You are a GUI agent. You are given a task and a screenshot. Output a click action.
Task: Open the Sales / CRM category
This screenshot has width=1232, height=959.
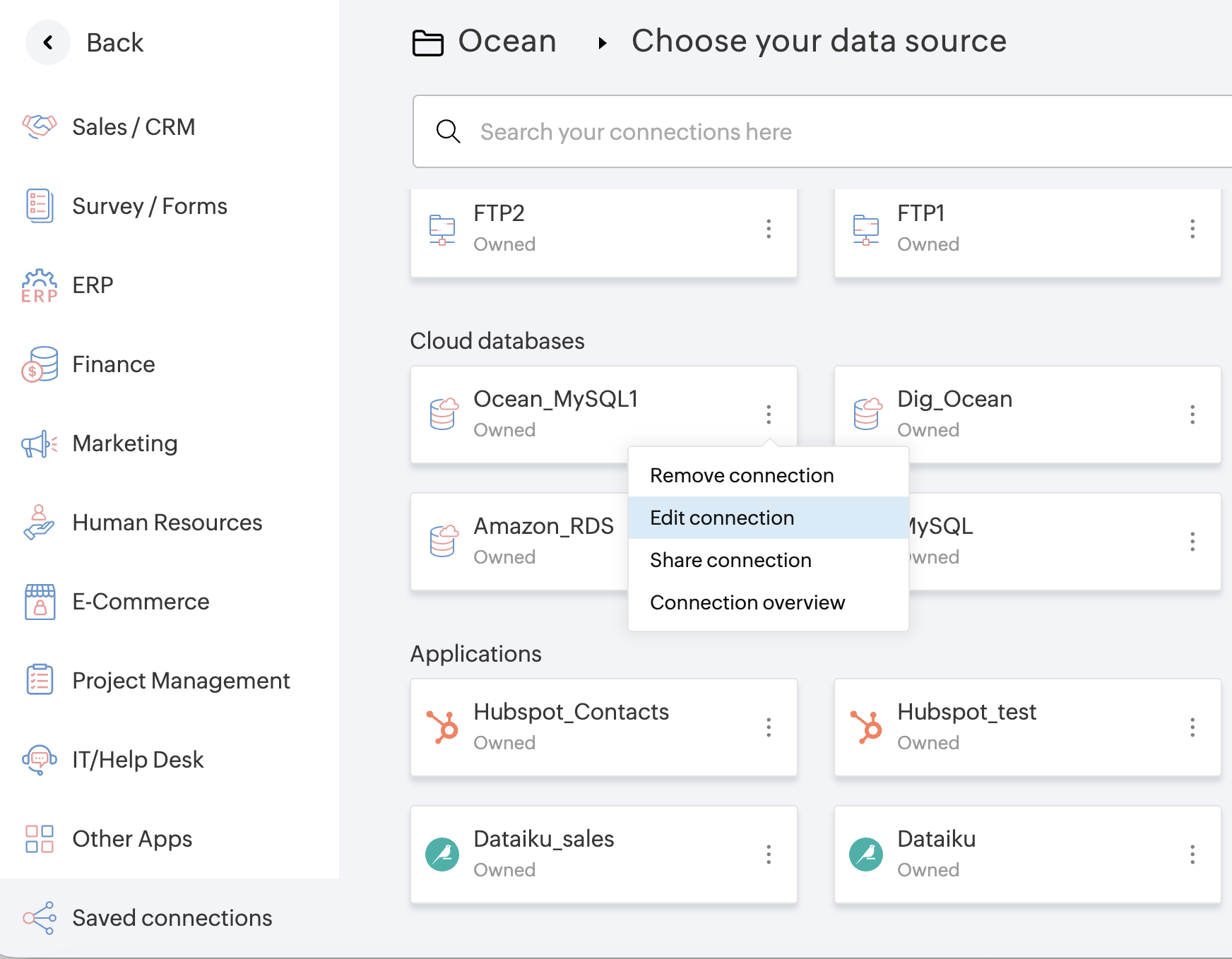point(133,127)
